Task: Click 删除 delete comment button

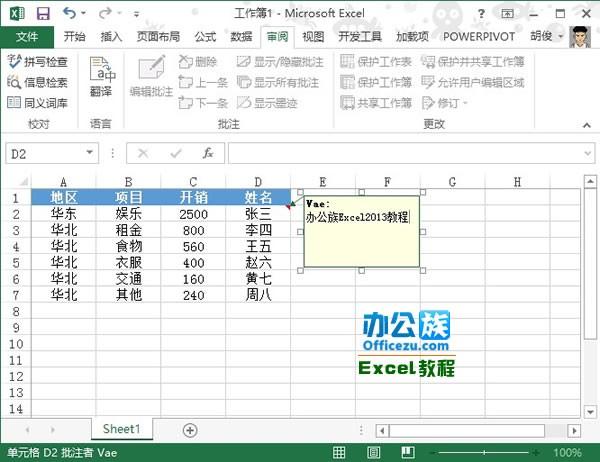Action: tap(198, 62)
